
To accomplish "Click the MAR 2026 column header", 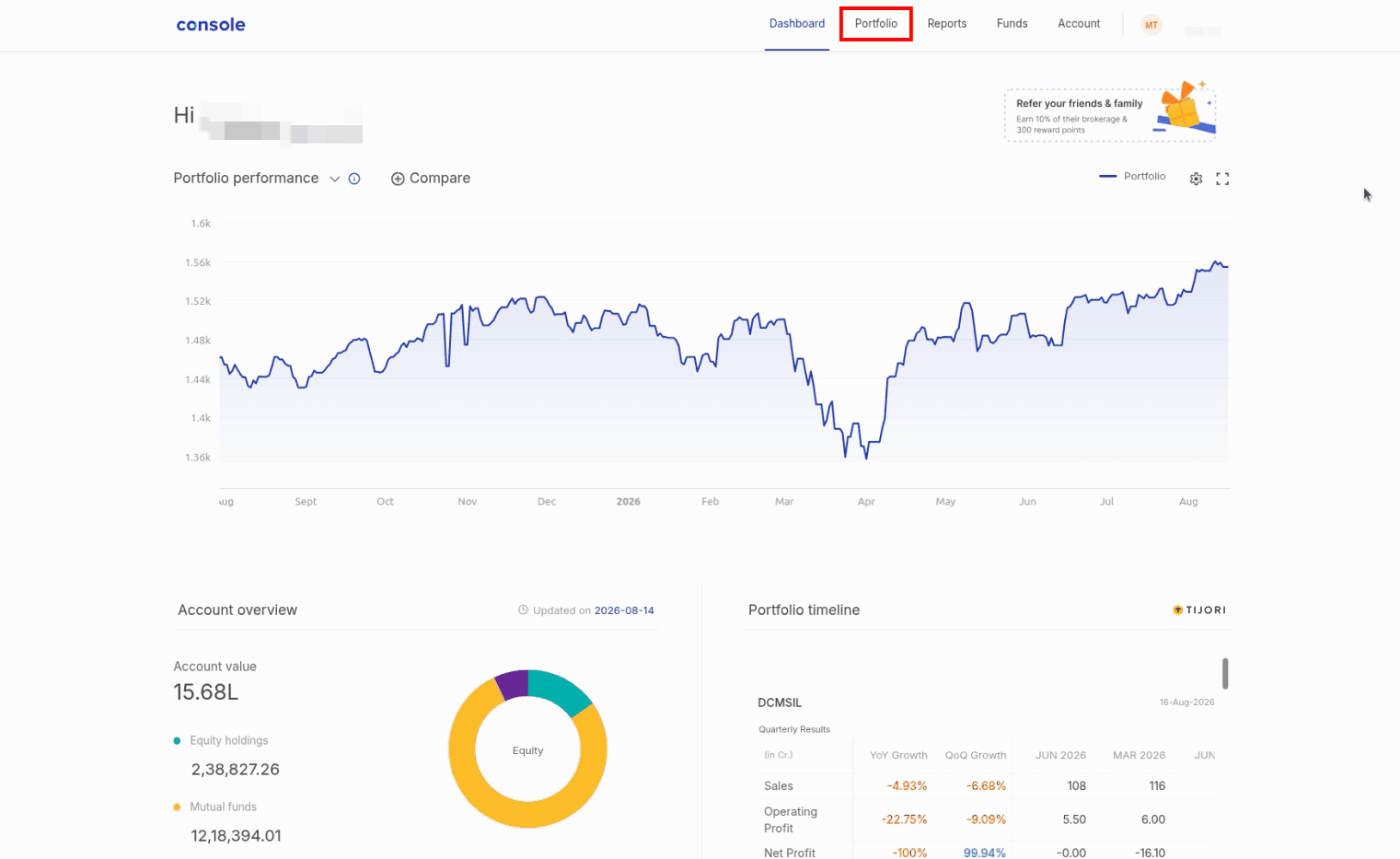I will tap(1139, 755).
